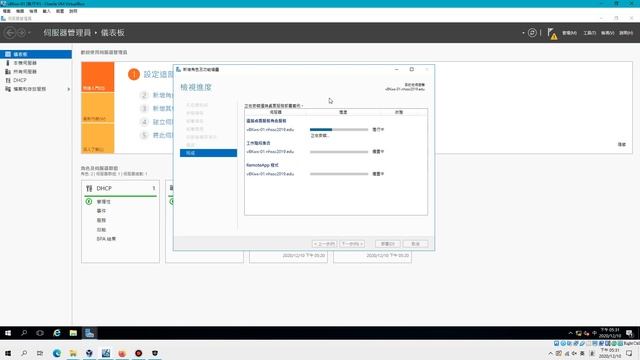The height and width of the screenshot is (360, 640).
Task: Open VirtualBox 輸入 Input menu
Action: point(47,11)
